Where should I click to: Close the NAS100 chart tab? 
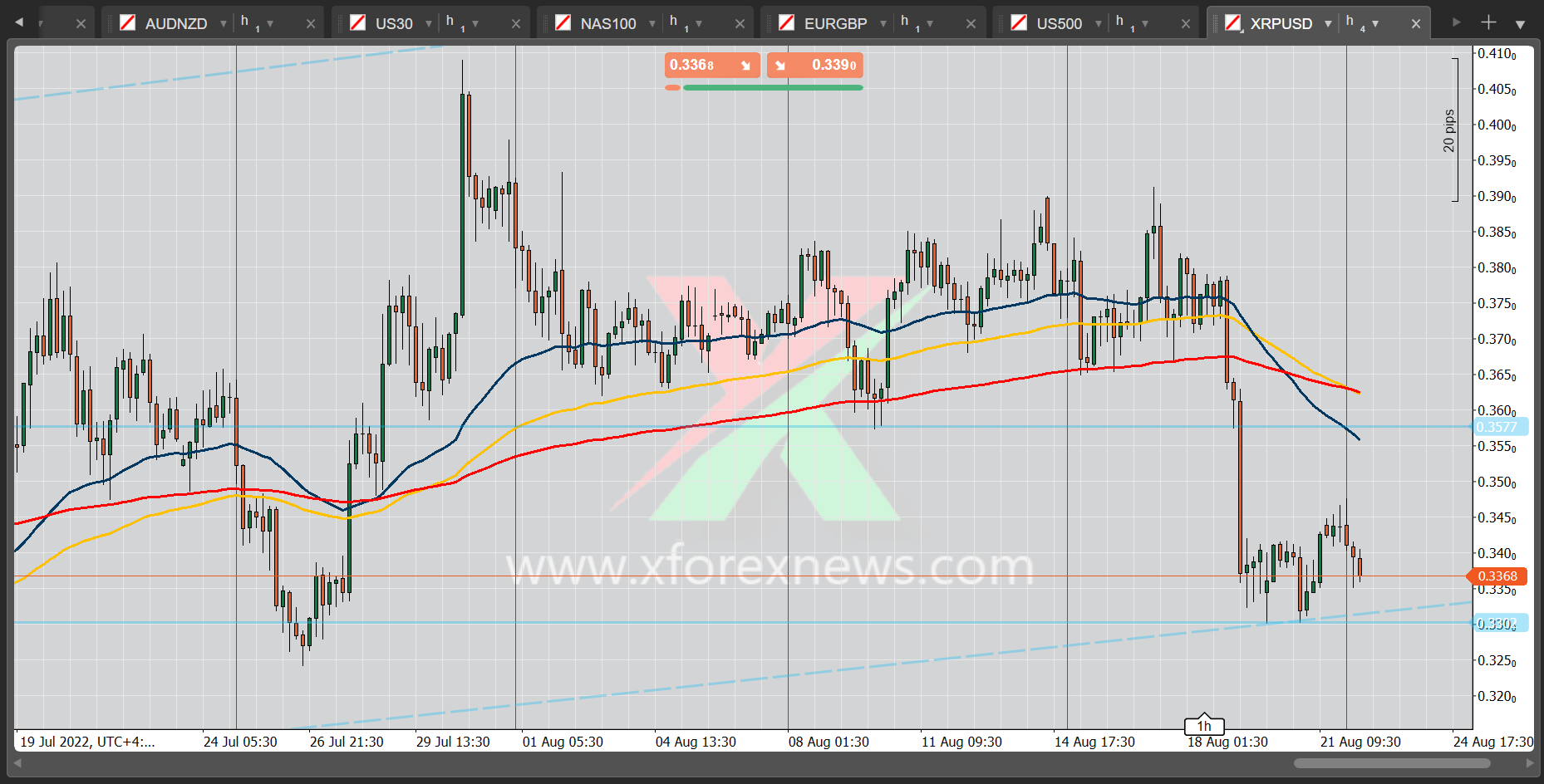[x=740, y=24]
